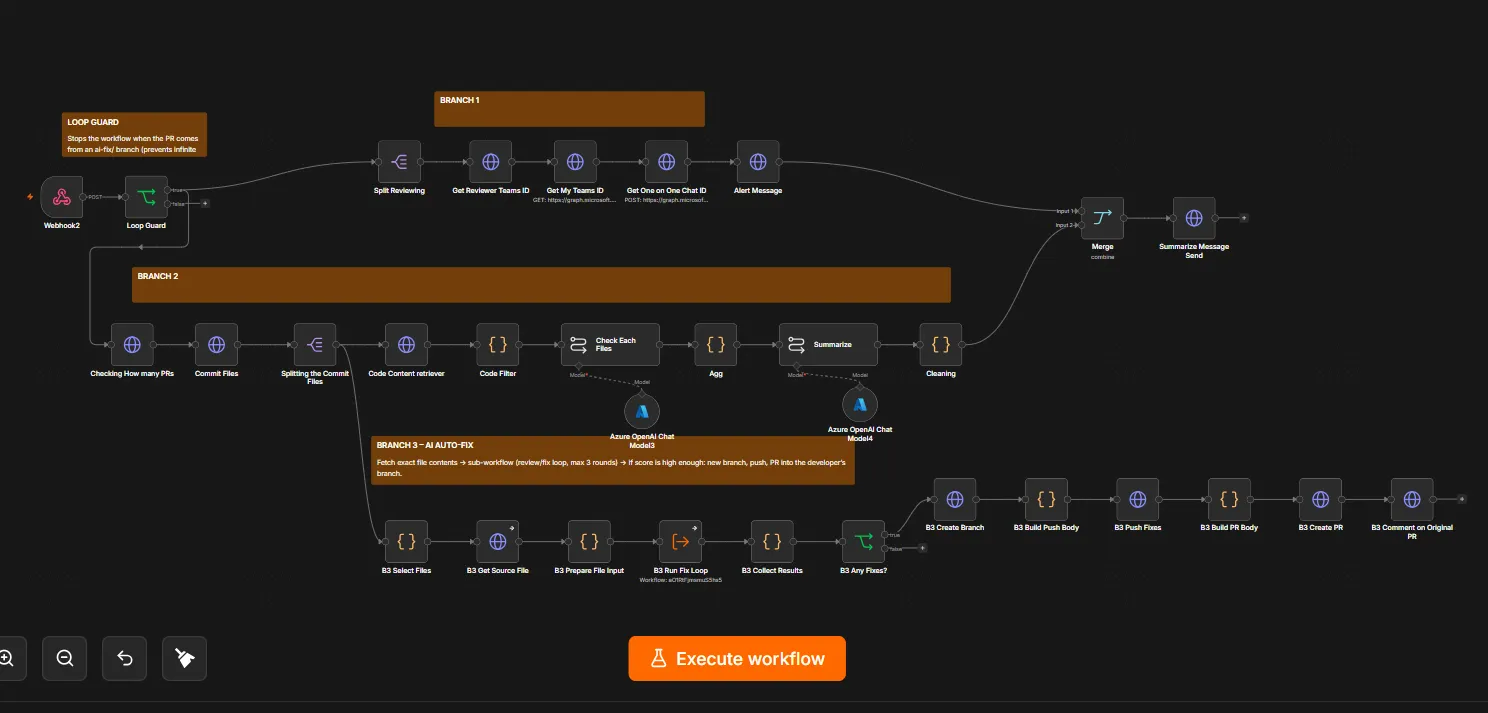Open the Get Reviewer Teams ID node
1488x713 pixels.
tap(490, 162)
